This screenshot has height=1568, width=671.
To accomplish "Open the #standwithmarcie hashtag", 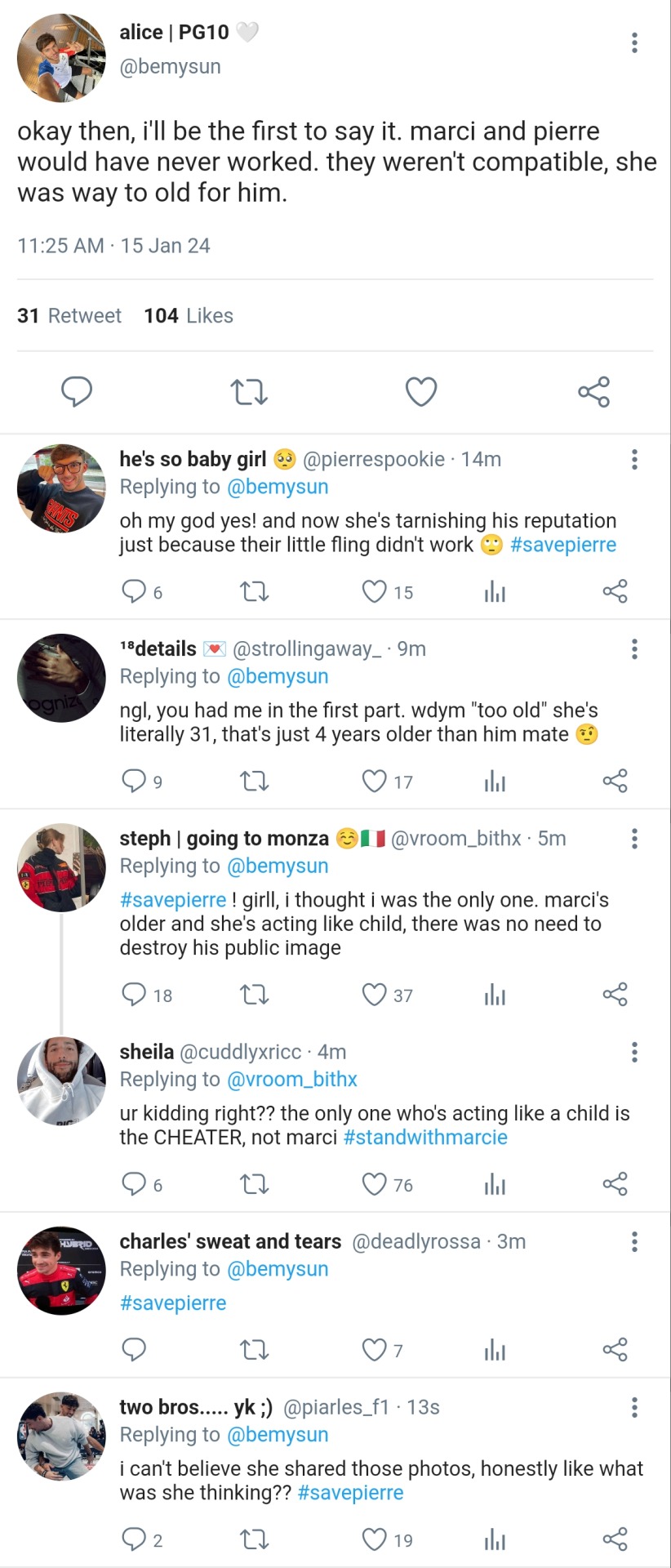I will coord(425,1138).
